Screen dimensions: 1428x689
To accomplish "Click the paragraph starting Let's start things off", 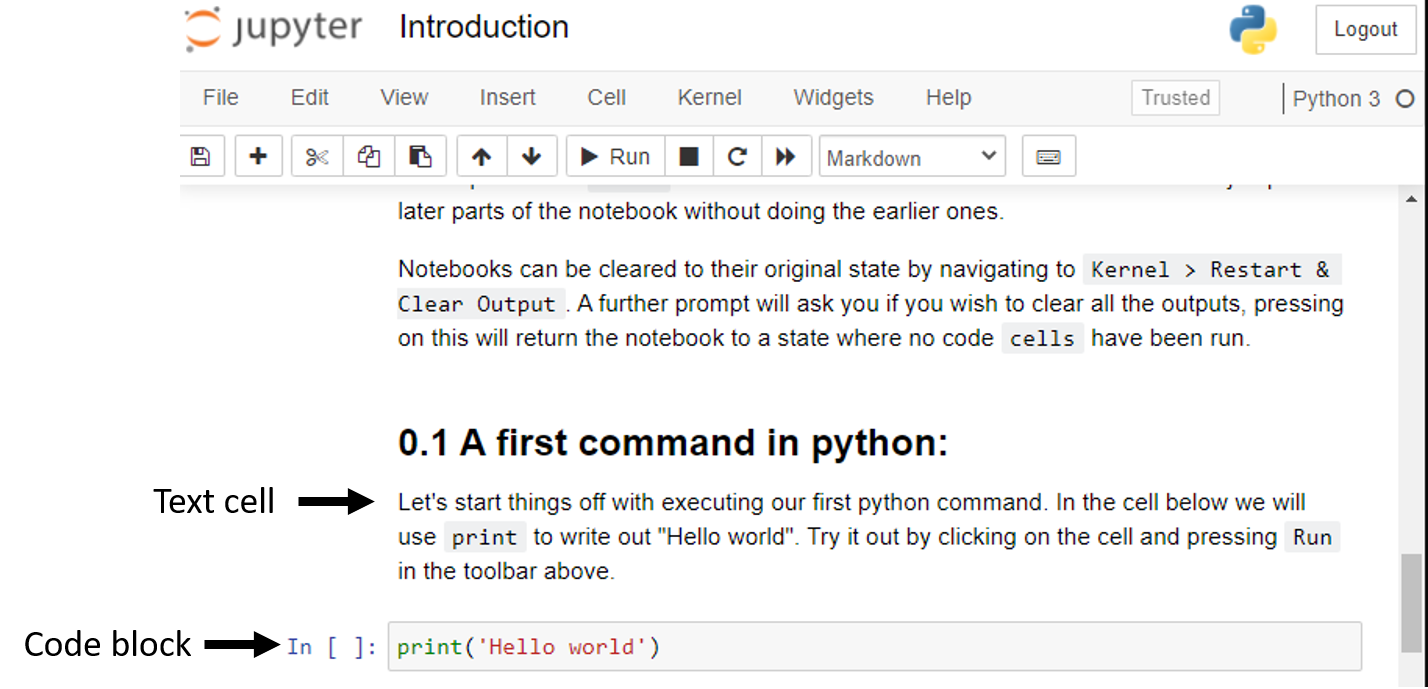I will point(868,537).
